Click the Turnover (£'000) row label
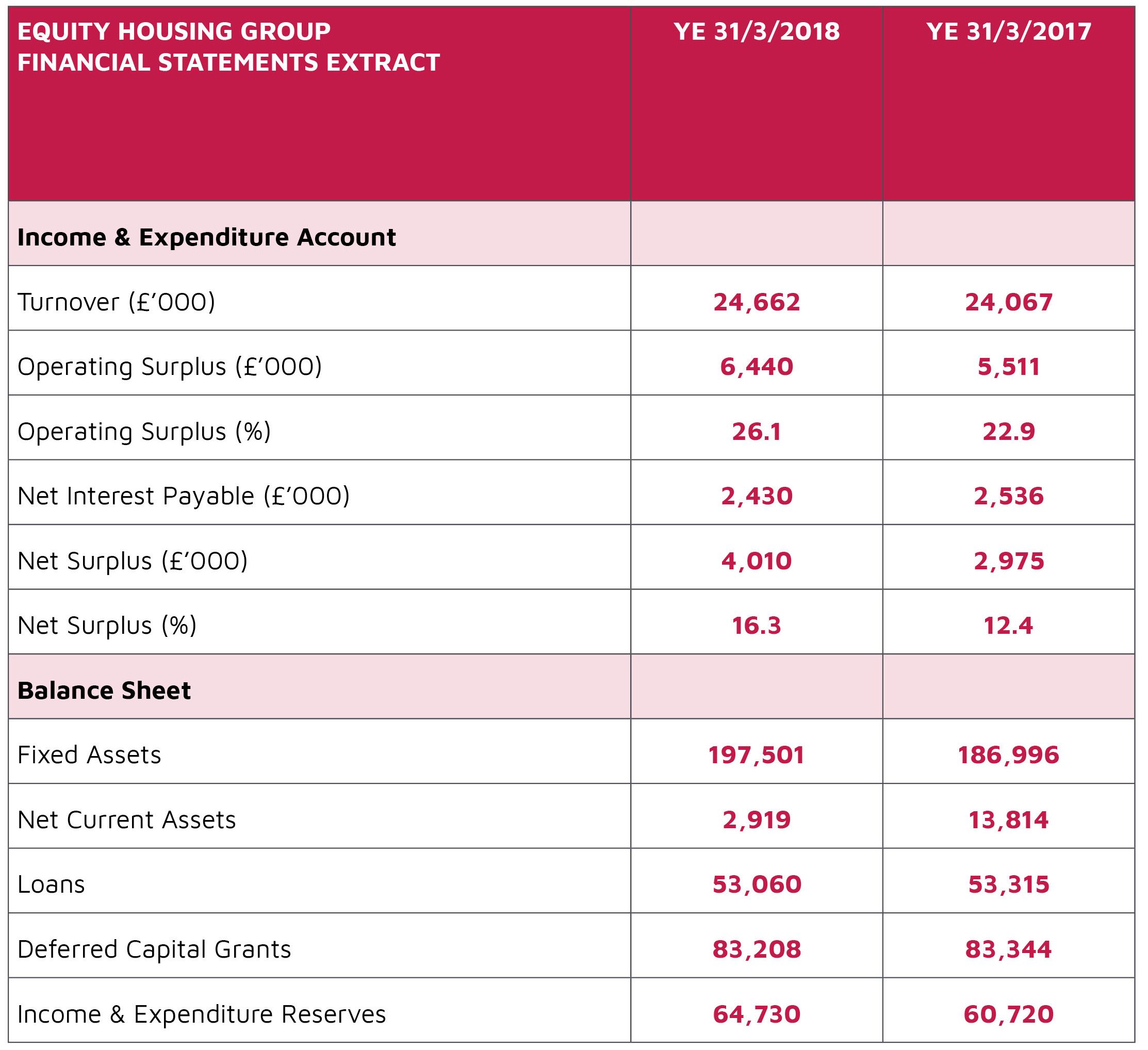Screen dimensions: 1148x1050 coord(116,302)
